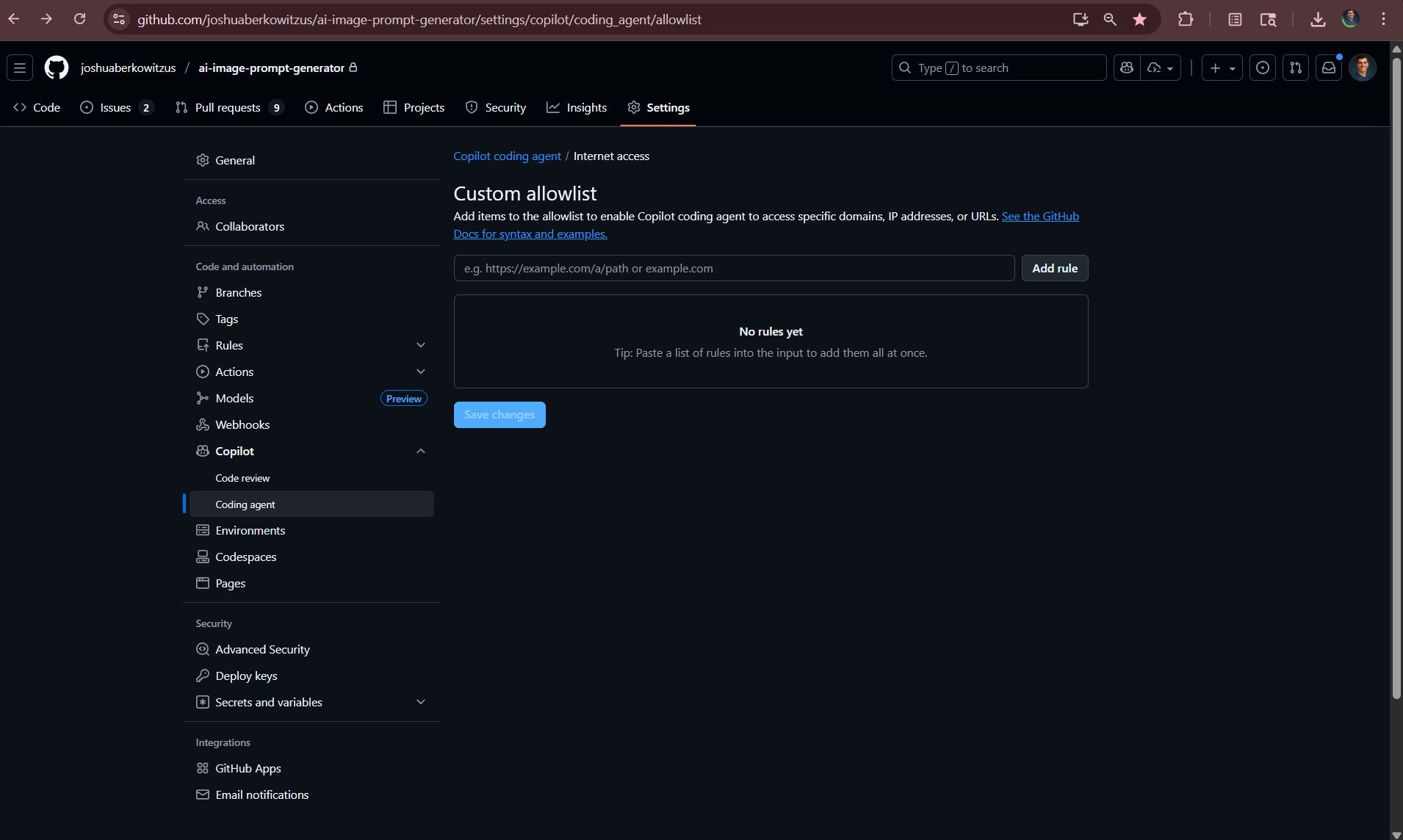Open the notifications inbox icon

[1329, 68]
